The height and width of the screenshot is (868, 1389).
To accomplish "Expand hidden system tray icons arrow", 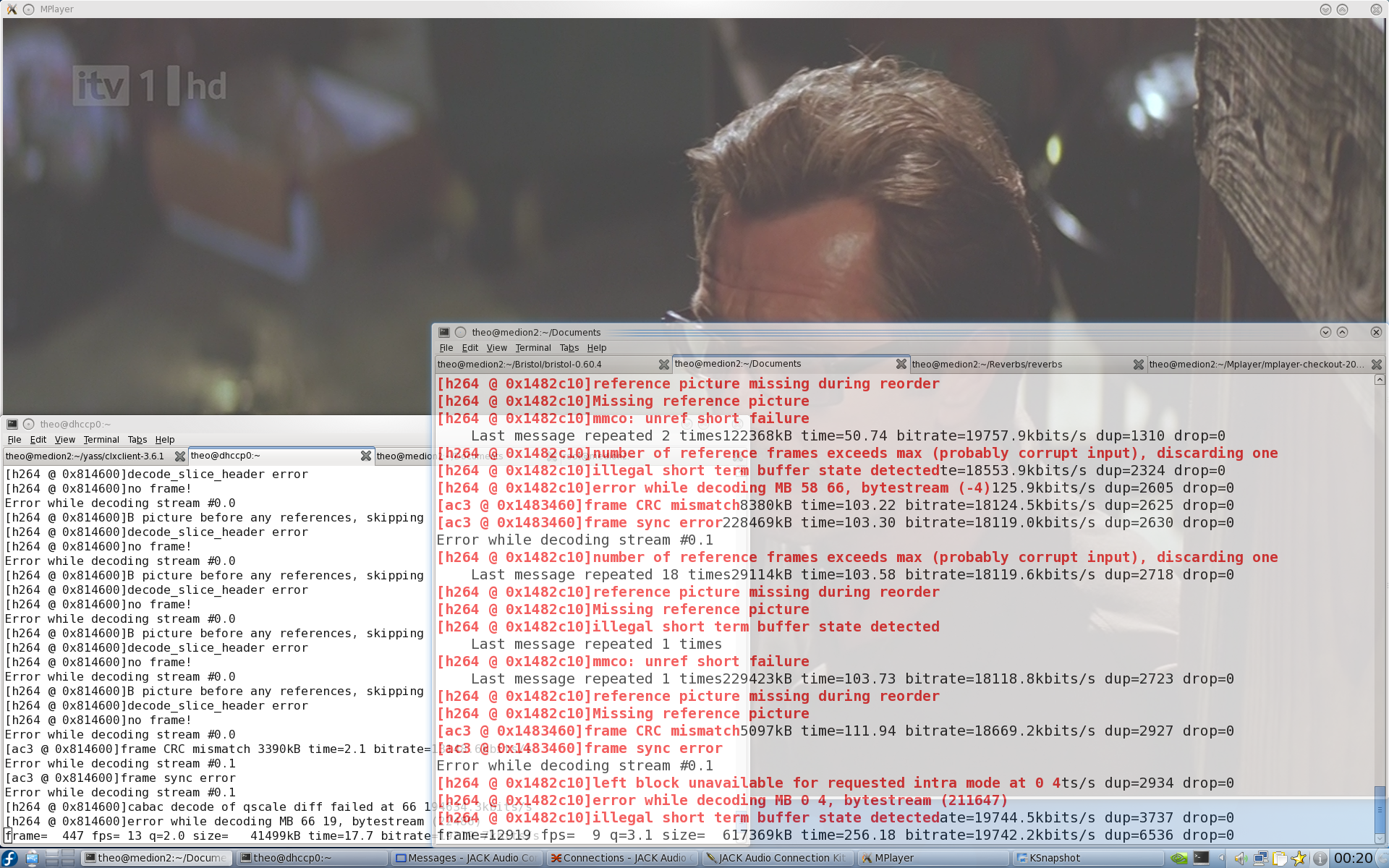I will [x=1221, y=858].
